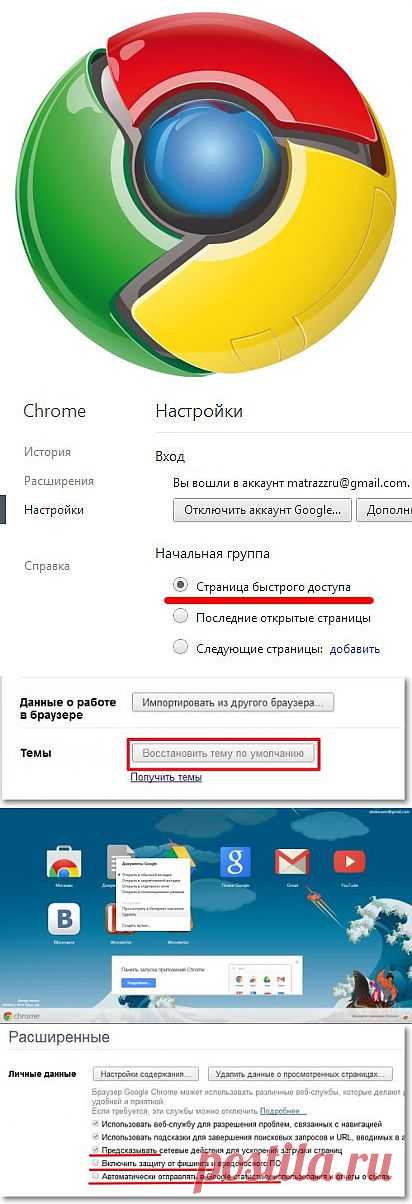Click 'Восстановить тему по умолчанию' button

click(225, 752)
